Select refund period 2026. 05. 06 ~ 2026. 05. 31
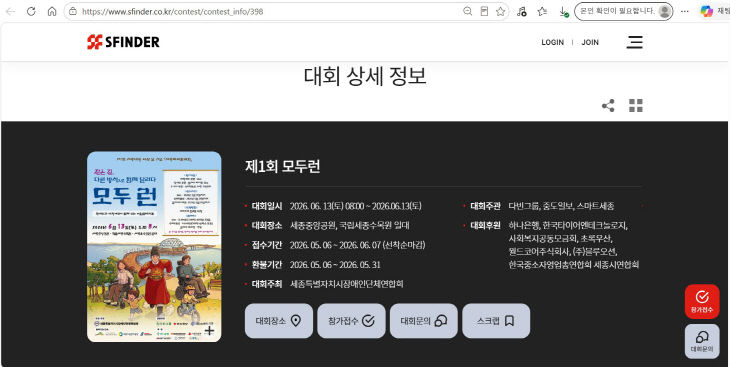 [x=335, y=265]
